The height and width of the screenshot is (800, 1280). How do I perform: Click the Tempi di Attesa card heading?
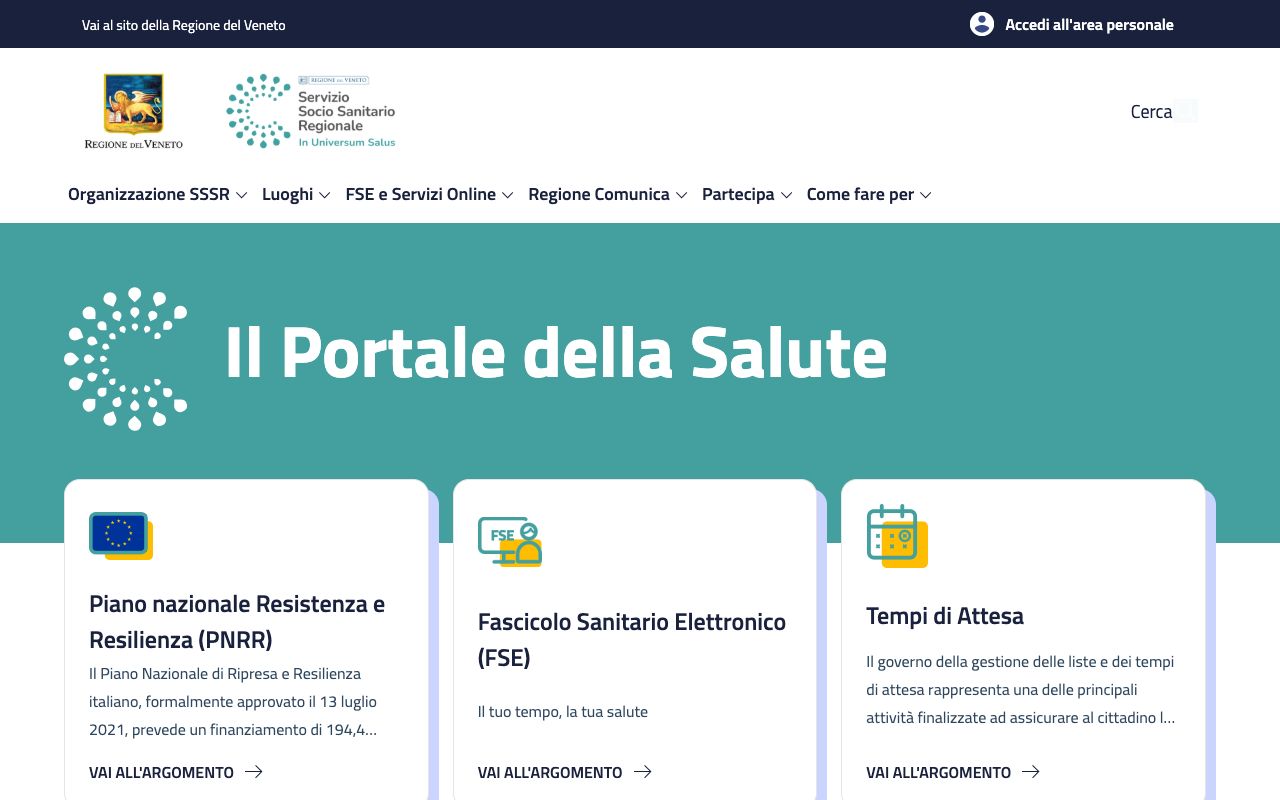945,616
